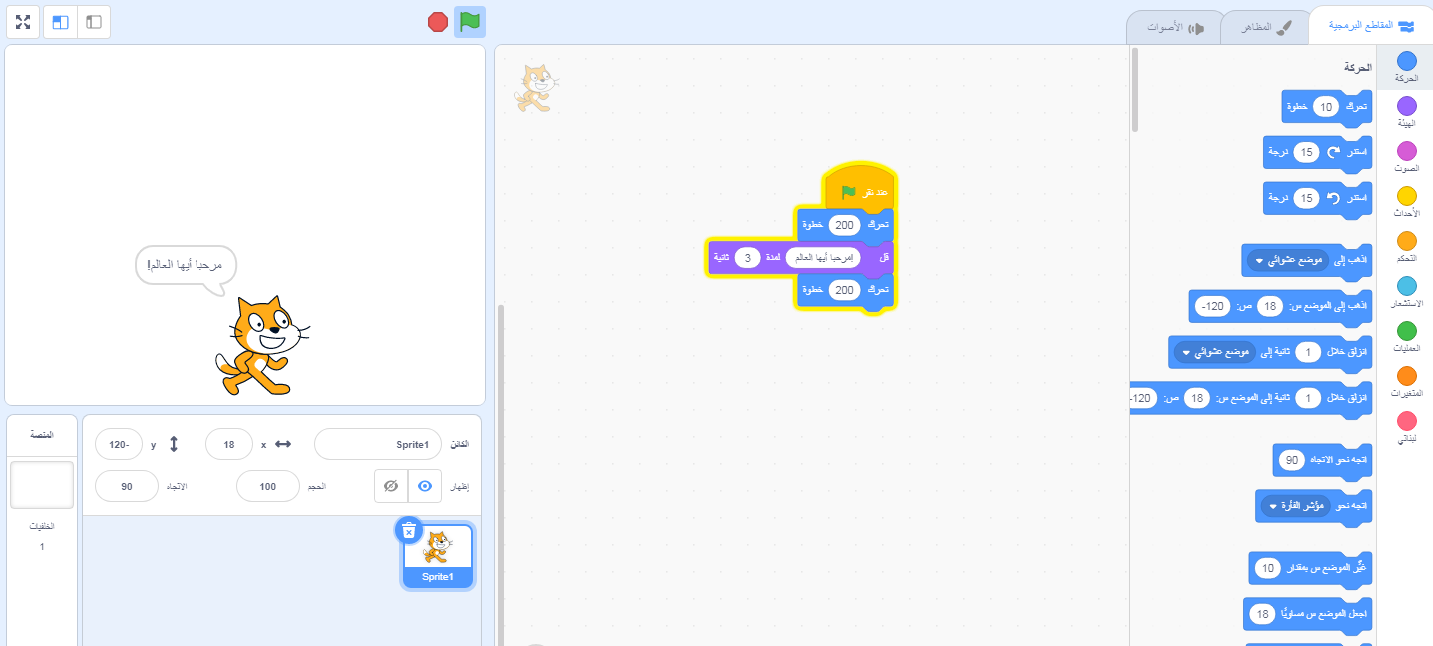Delete Sprite1 using the trash icon
Viewport: 1433px width, 646px height.
(x=408, y=530)
